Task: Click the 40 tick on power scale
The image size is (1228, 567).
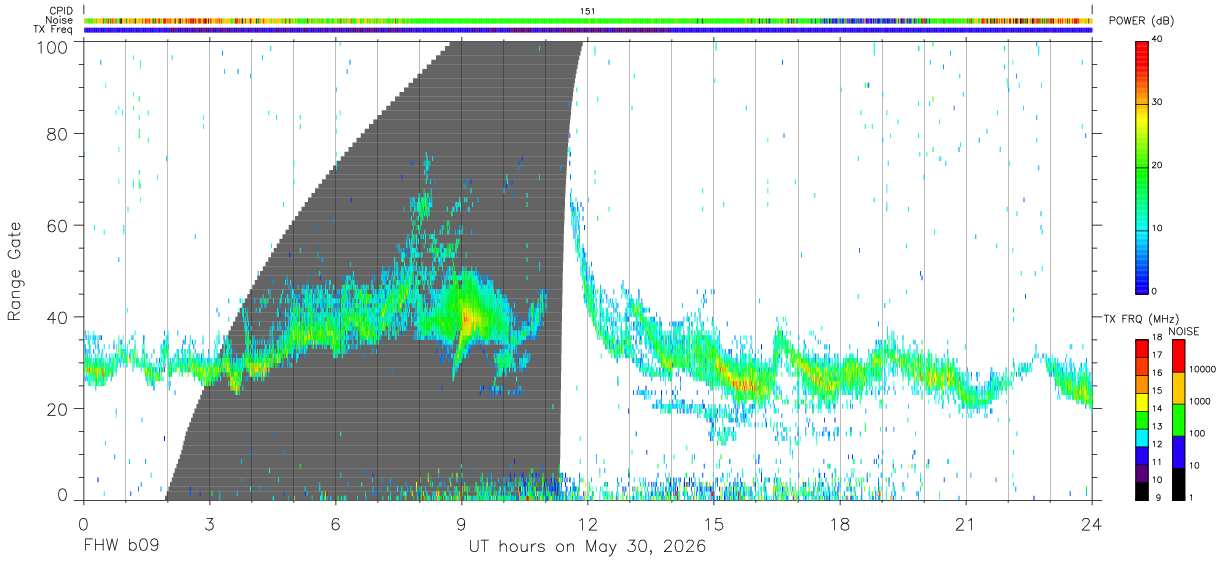Action: click(x=1158, y=39)
